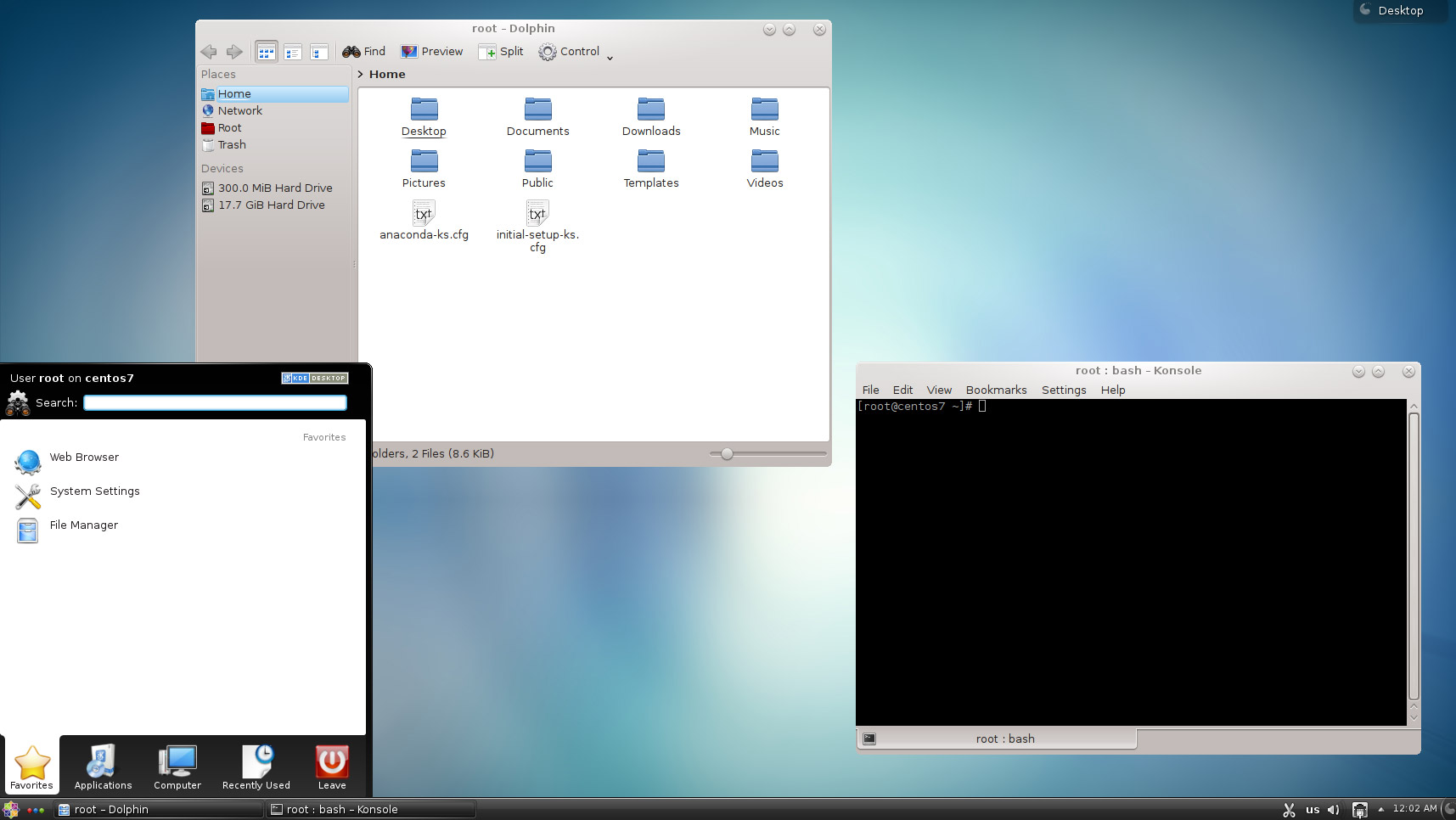Screen dimensions: 1456x820
Task: Click Leave in the Kickoff menu
Action: click(x=331, y=767)
